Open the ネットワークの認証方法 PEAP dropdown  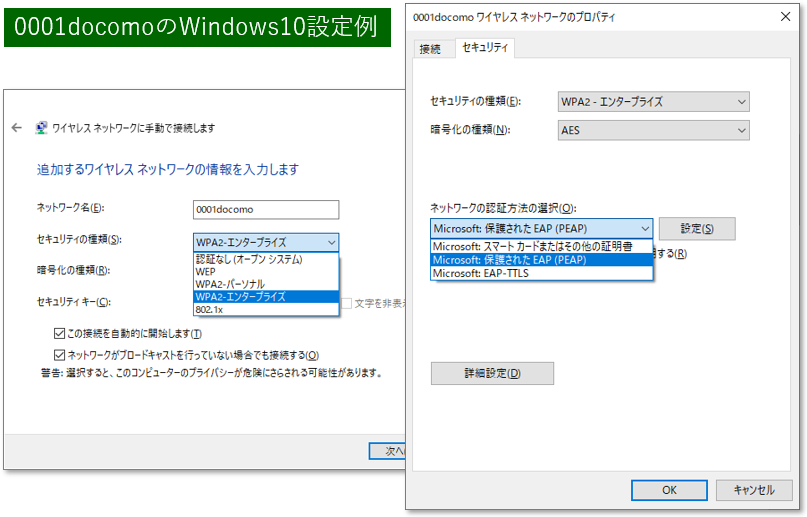(541, 228)
